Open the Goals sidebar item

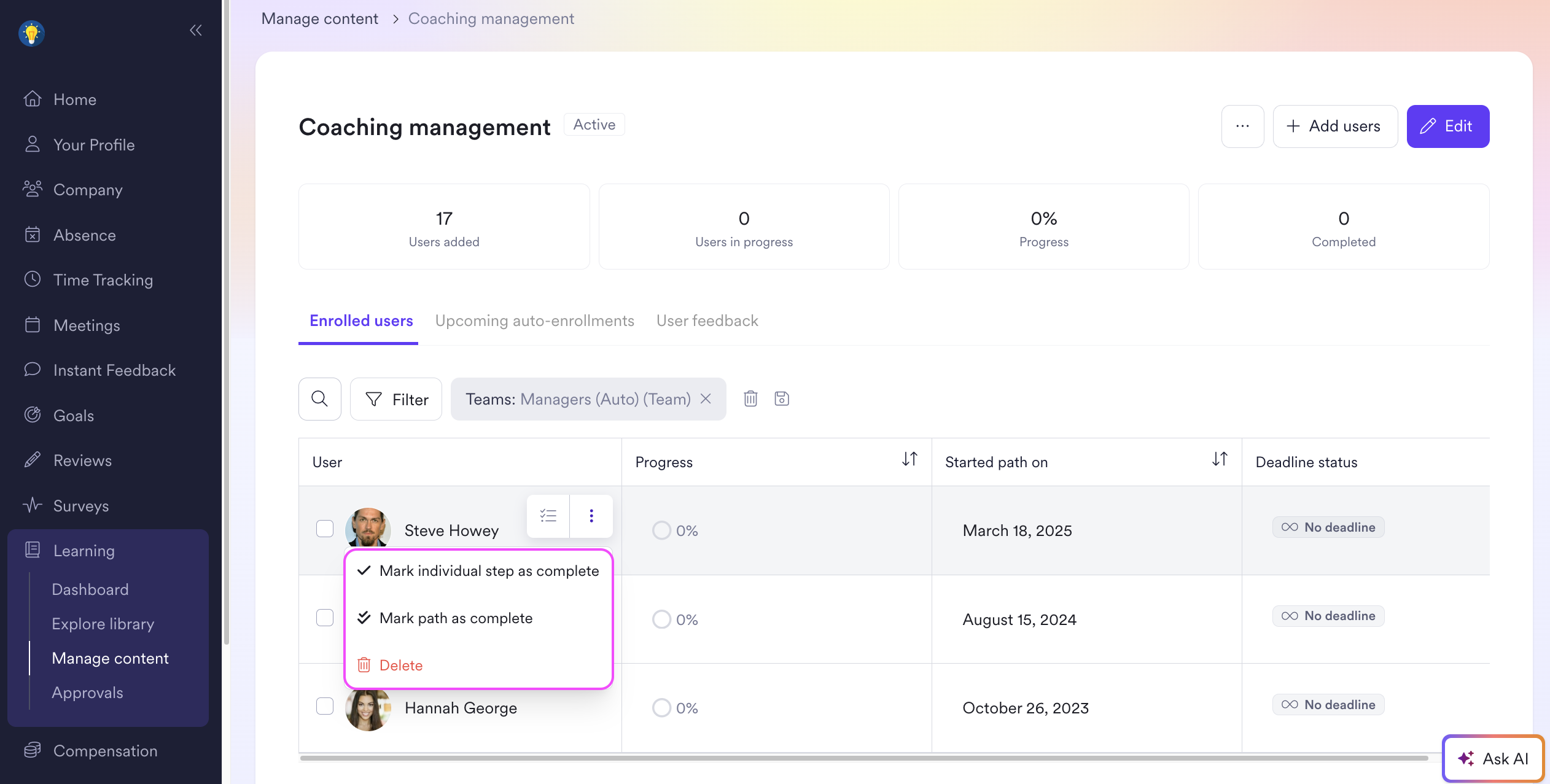(74, 416)
